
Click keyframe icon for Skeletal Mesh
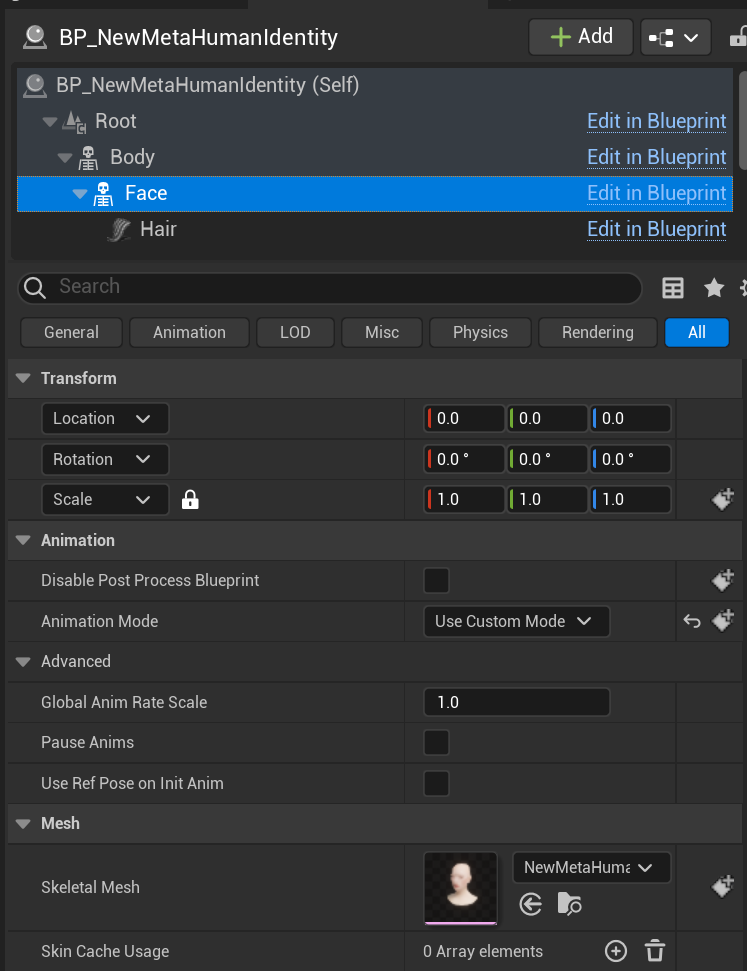722,887
